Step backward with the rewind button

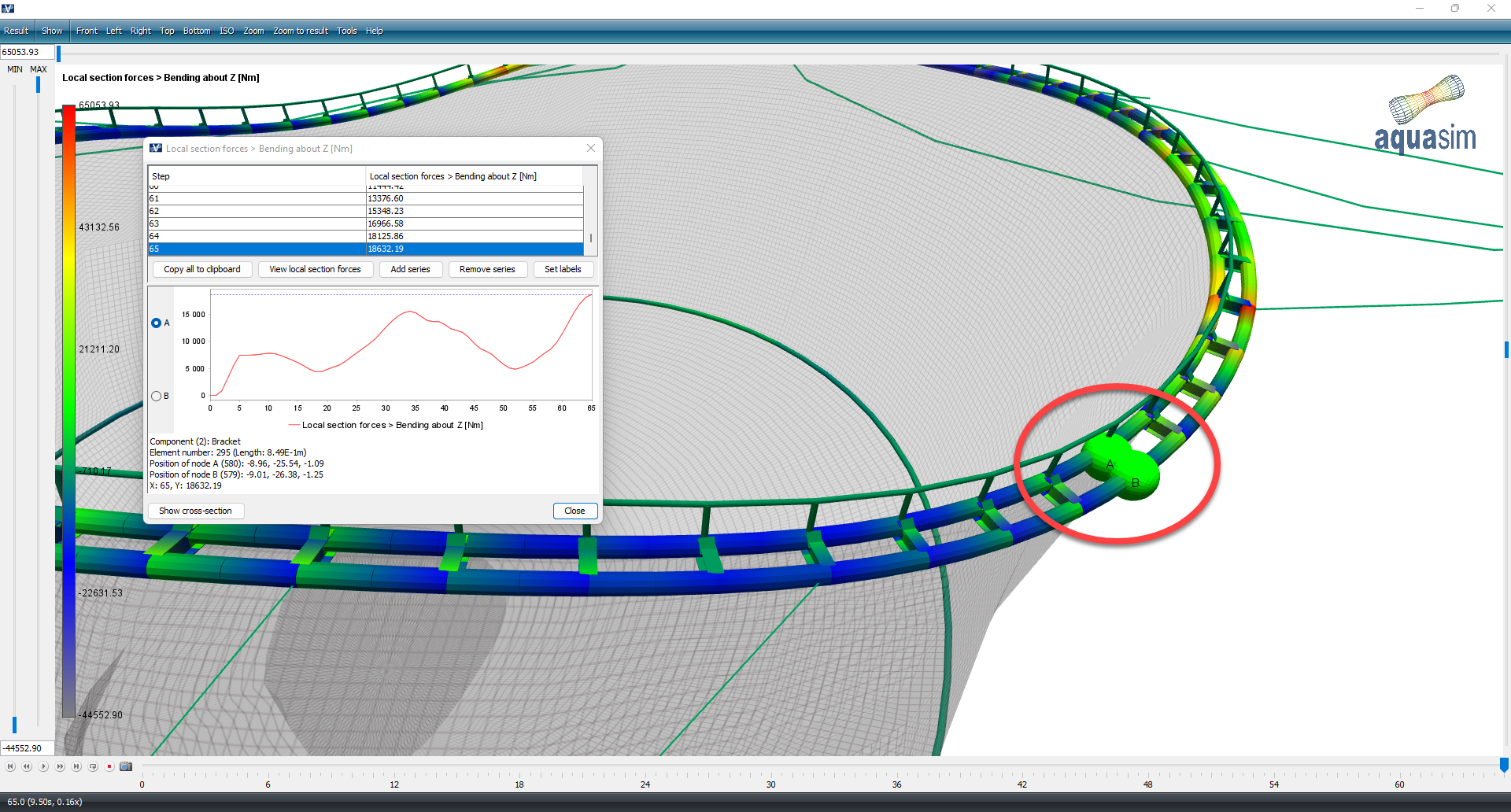27,766
